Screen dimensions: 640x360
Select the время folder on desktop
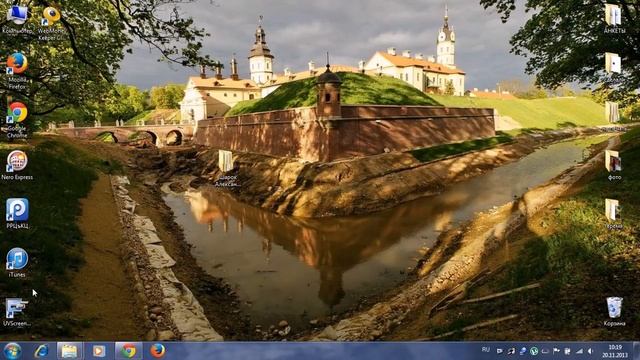[x=614, y=214]
